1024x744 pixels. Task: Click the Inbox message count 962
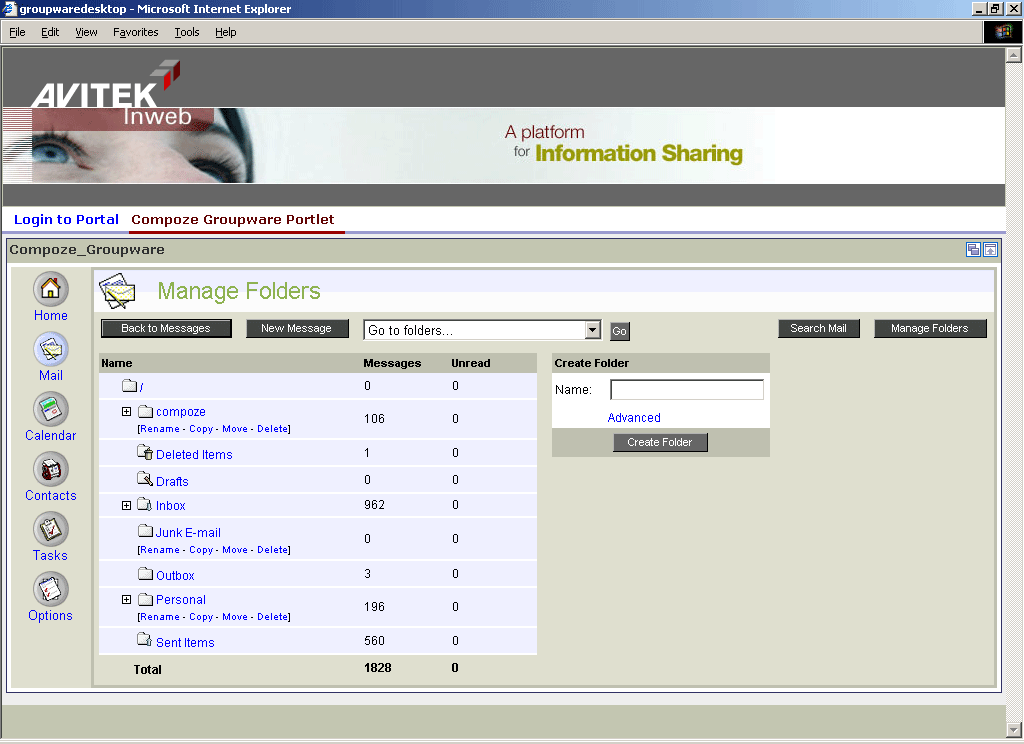(x=374, y=505)
